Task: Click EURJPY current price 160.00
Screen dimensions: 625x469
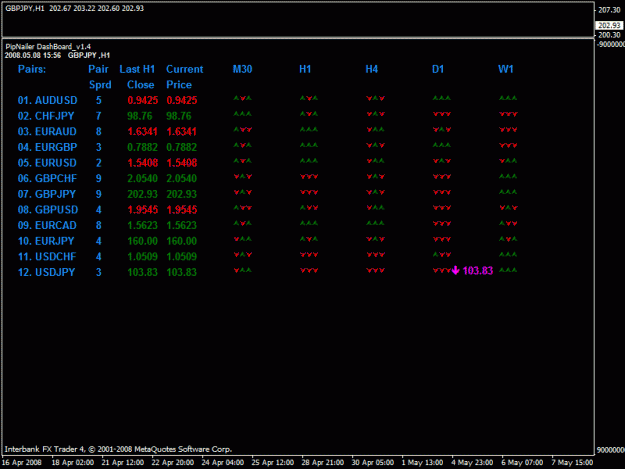Action: click(x=181, y=241)
